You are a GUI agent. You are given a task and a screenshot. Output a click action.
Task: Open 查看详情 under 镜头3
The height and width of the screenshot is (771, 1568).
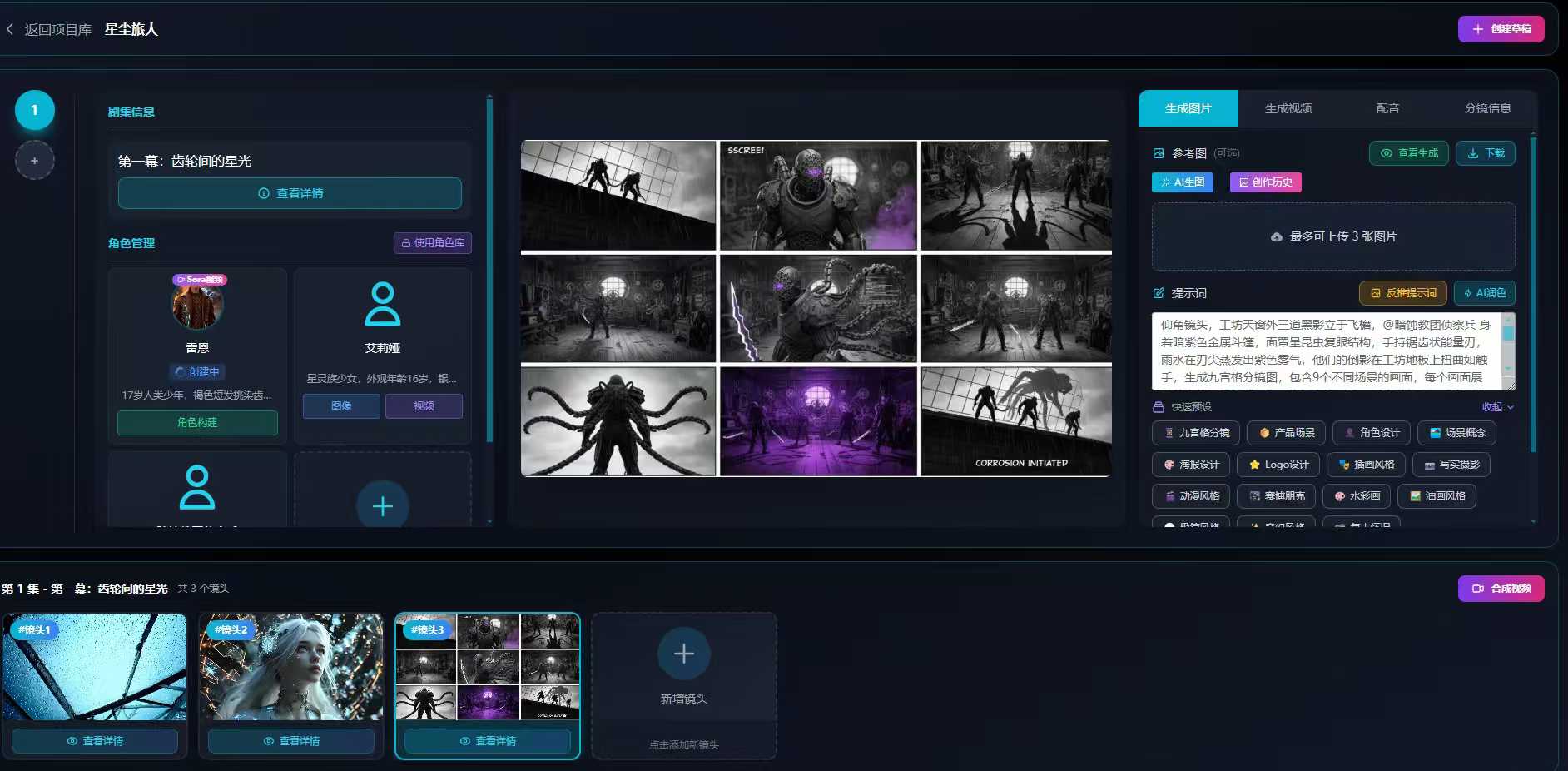click(488, 741)
